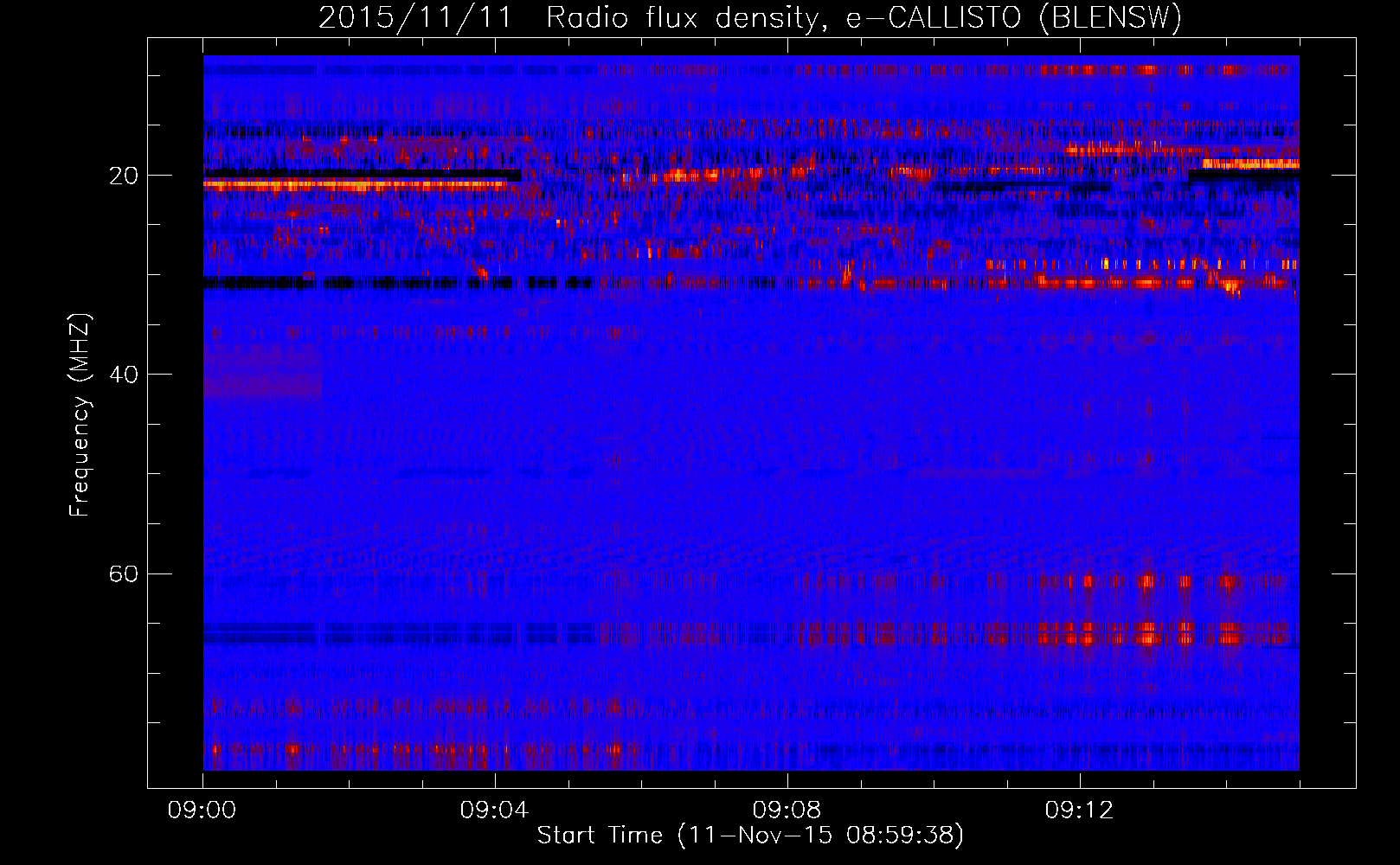Screen dimensions: 1400x865
Task: Click the Frequency (MHZ) axis label
Action: pos(80,415)
